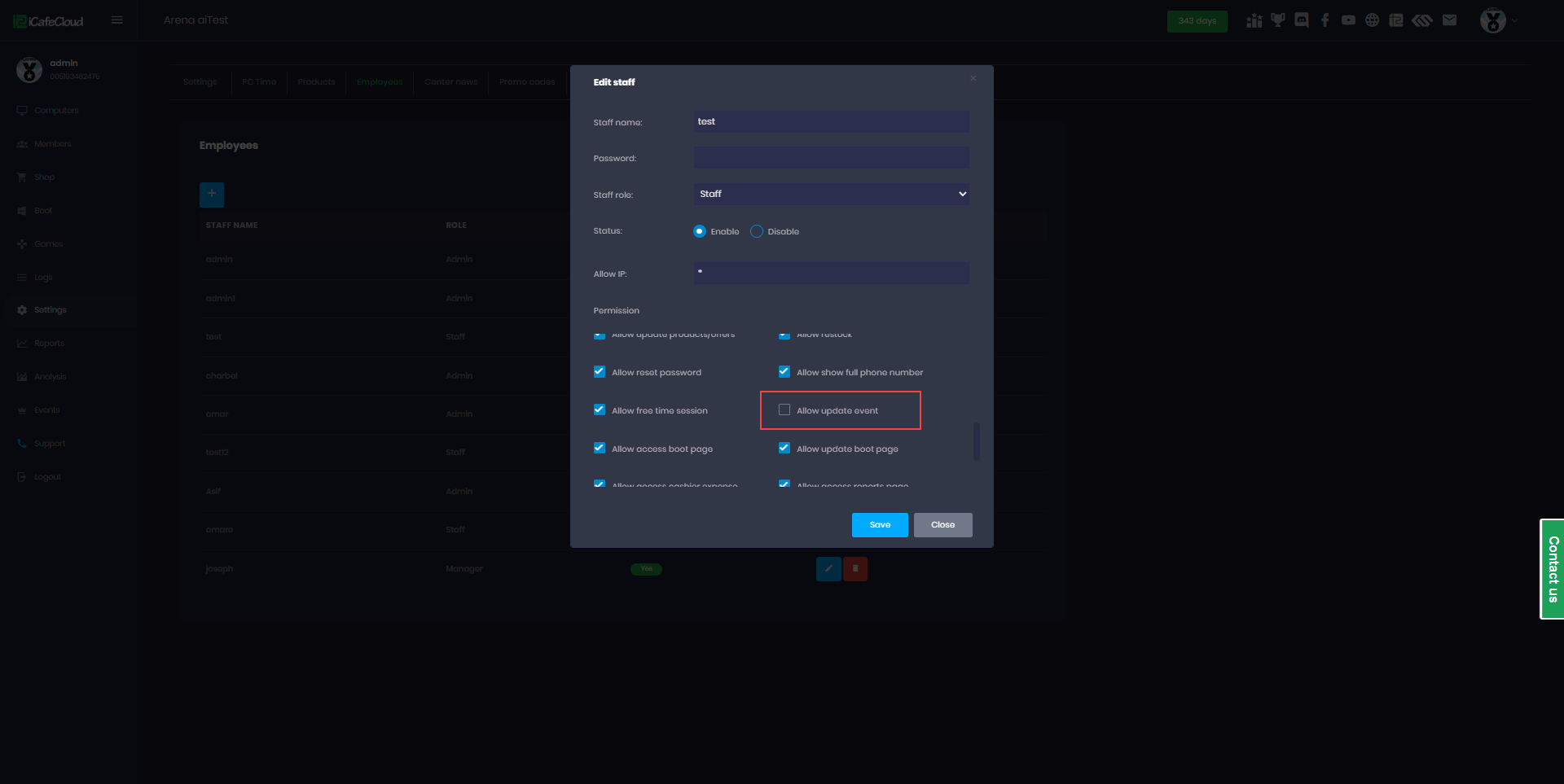The width and height of the screenshot is (1564, 784).
Task: Click the globe website icon
Action: [1372, 20]
